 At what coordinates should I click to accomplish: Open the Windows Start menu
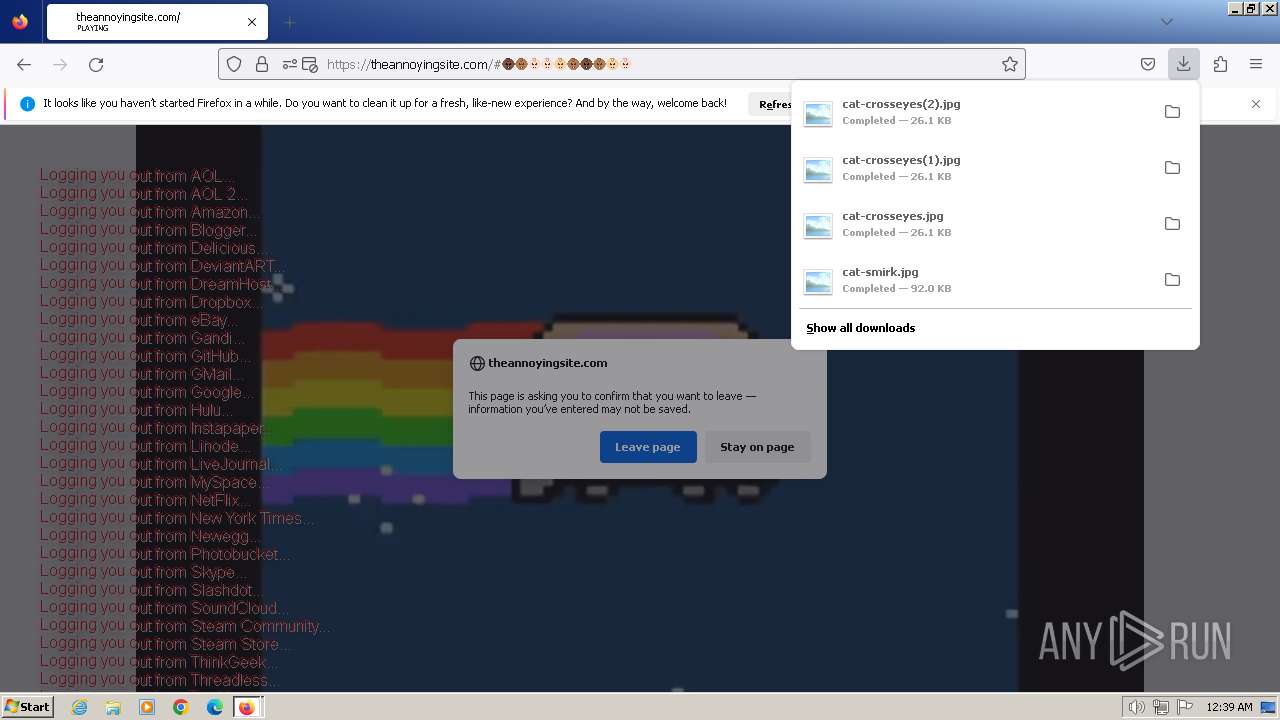28,707
